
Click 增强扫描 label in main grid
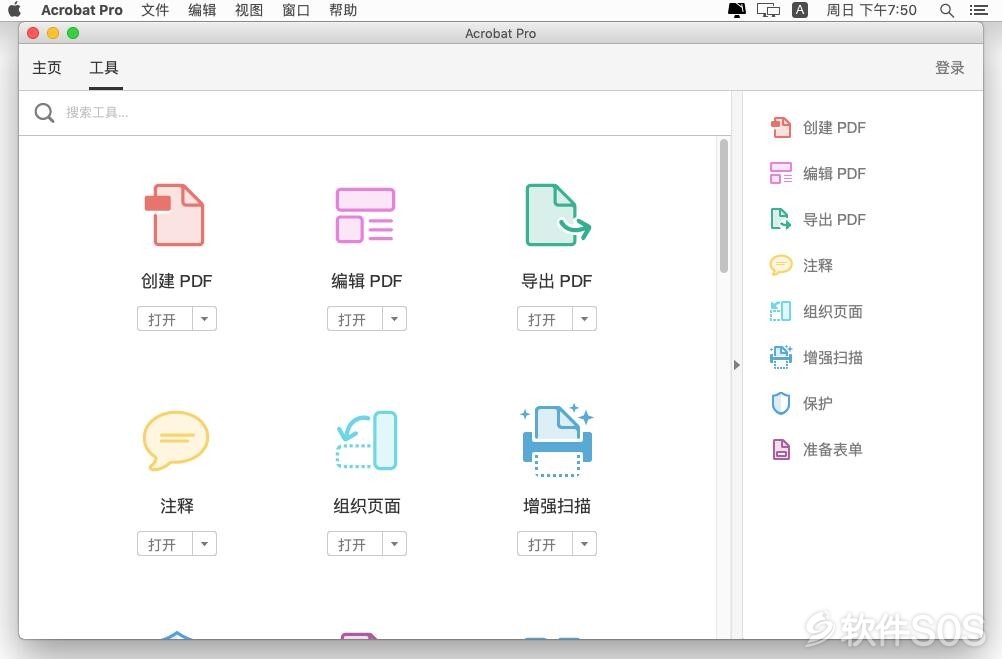(x=557, y=506)
